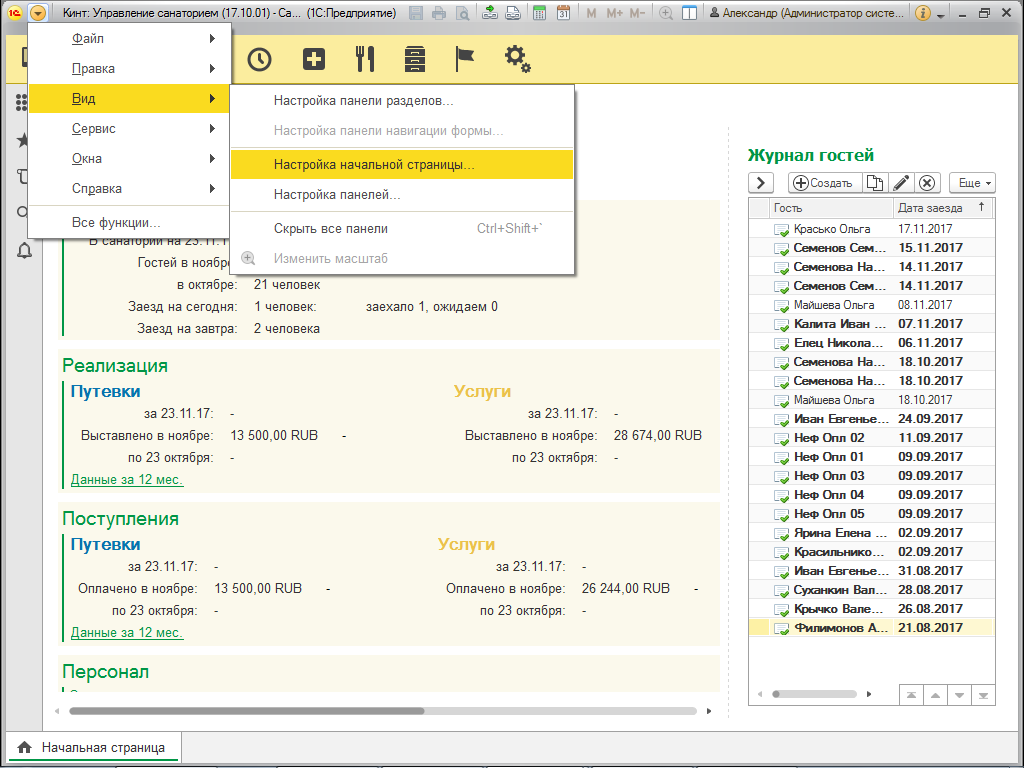Click the clock icon in sections panel
This screenshot has width=1024, height=768.
pos(260,59)
